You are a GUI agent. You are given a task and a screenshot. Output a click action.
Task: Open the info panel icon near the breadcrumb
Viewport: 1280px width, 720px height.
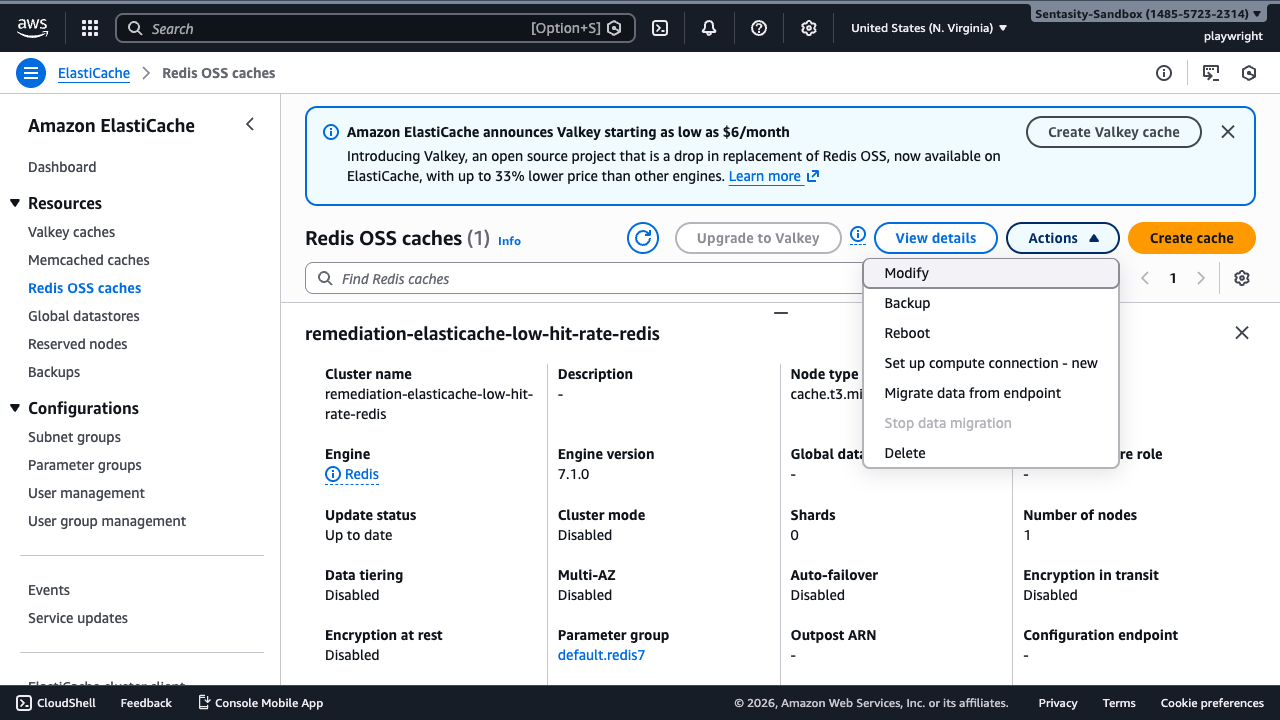(1163, 73)
